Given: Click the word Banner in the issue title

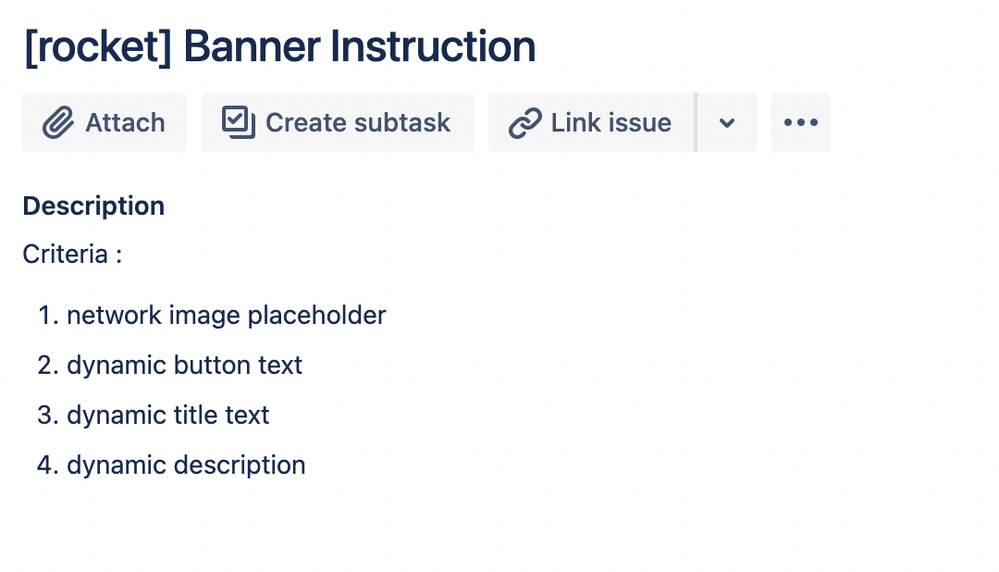Looking at the screenshot, I should click(252, 46).
